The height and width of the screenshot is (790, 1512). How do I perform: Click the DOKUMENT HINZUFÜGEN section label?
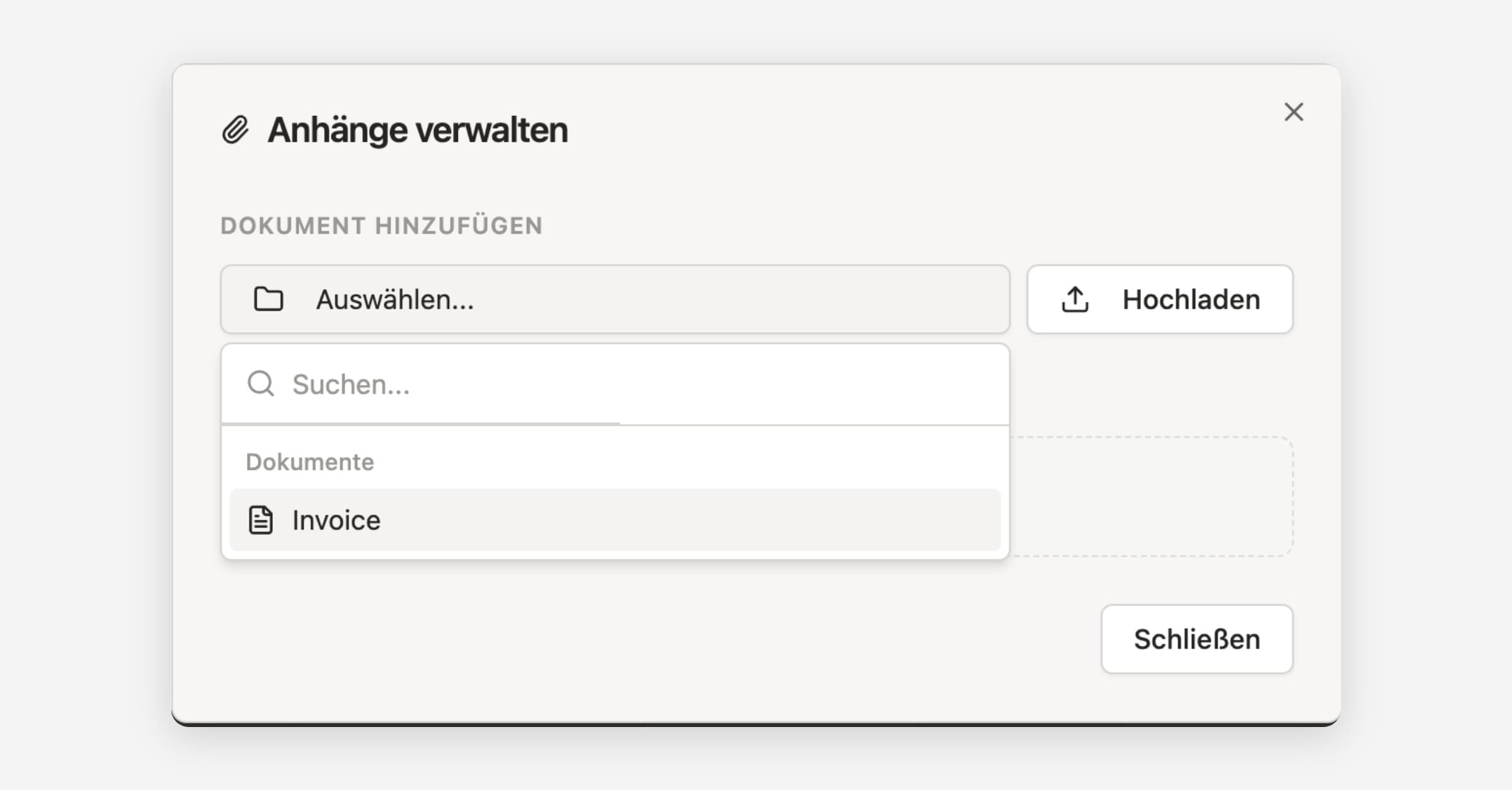click(x=381, y=226)
